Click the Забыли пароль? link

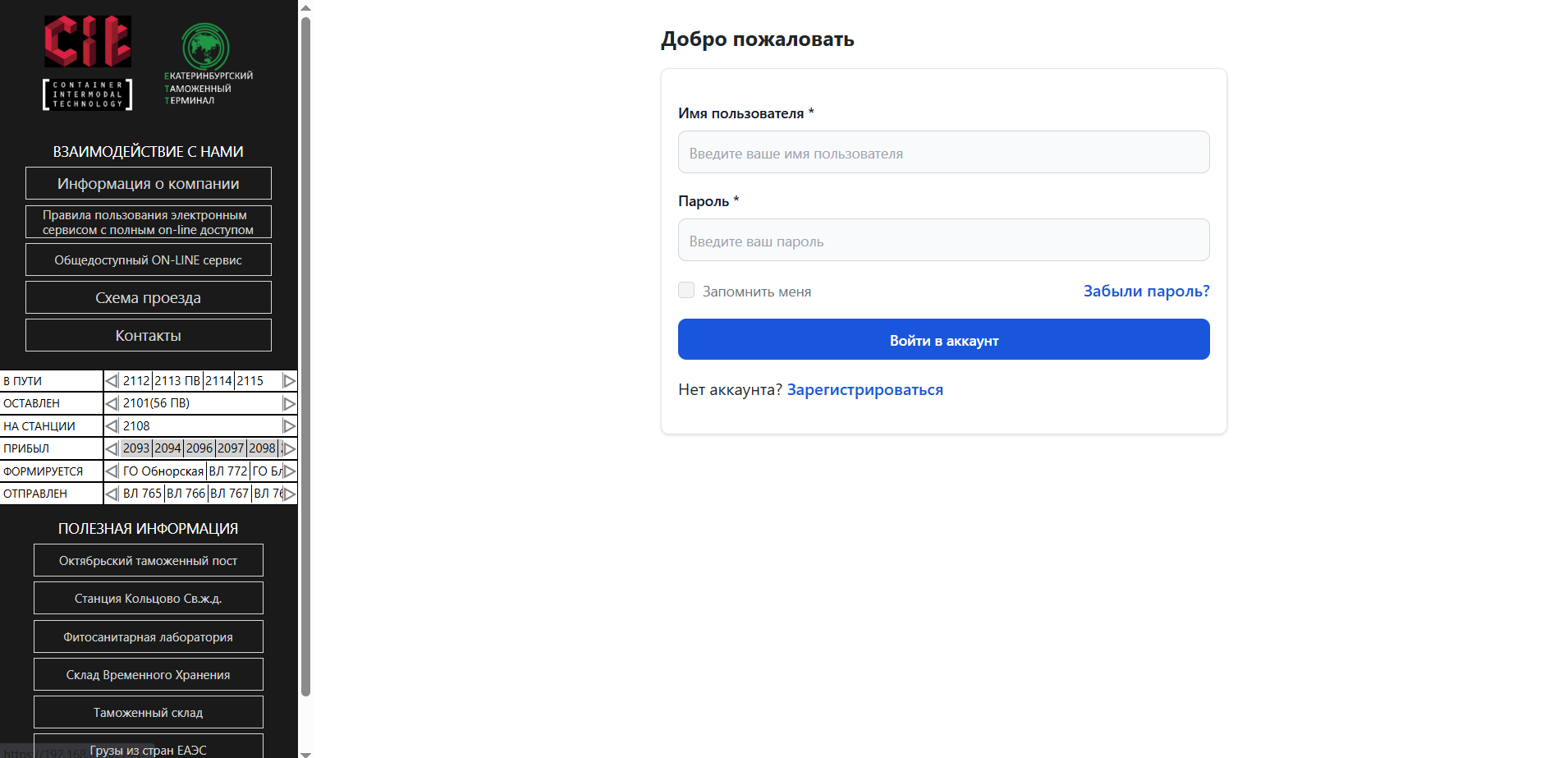(x=1145, y=291)
